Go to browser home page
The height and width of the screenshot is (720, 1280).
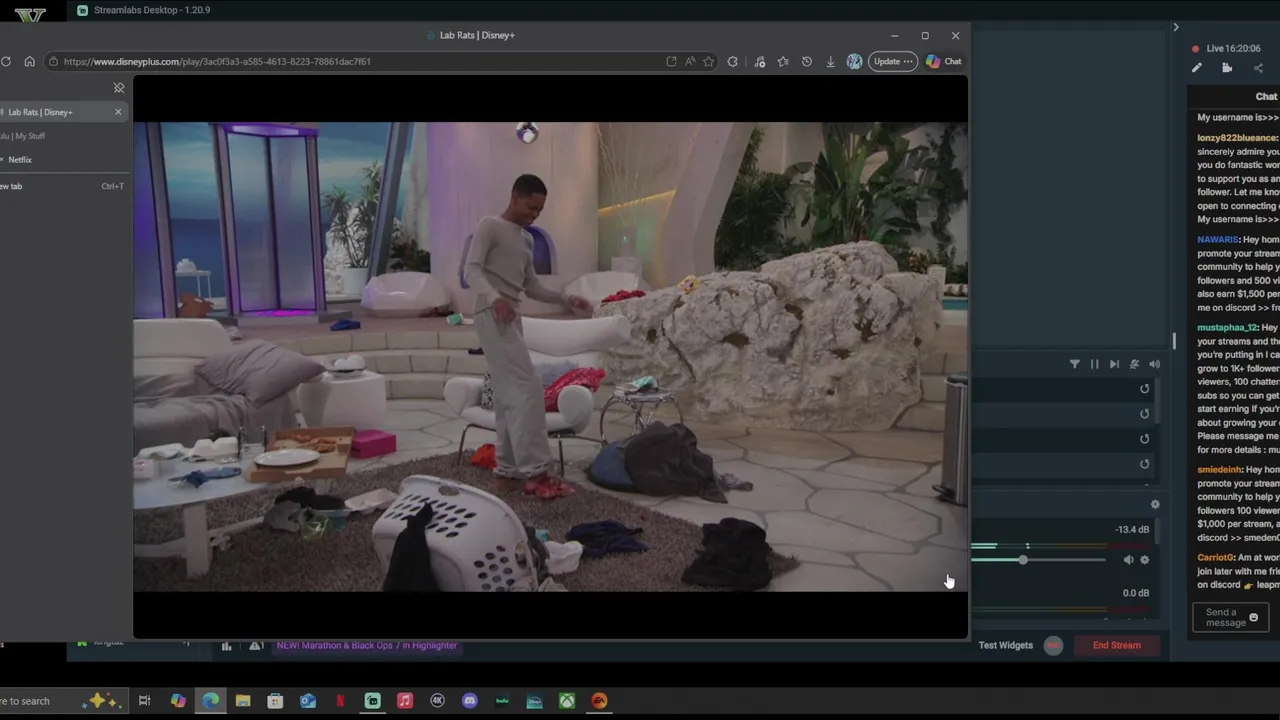pyautogui.click(x=29, y=61)
